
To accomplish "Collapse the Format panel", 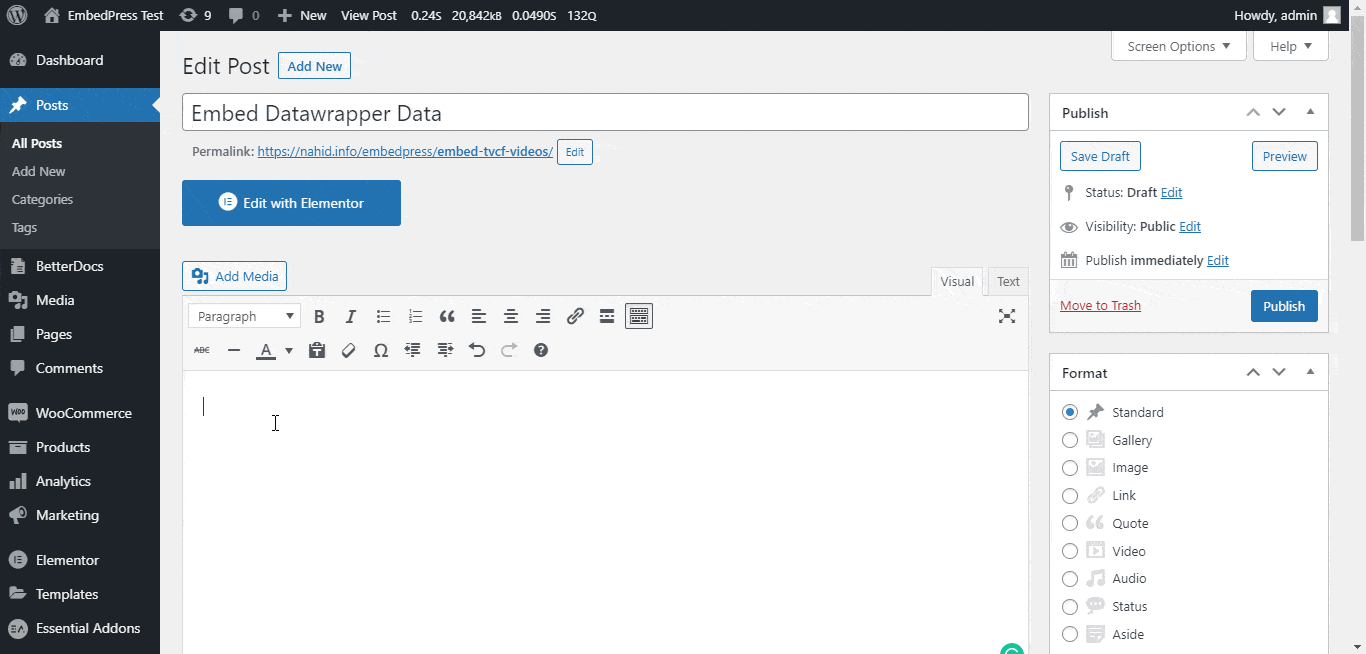I will [1310, 372].
